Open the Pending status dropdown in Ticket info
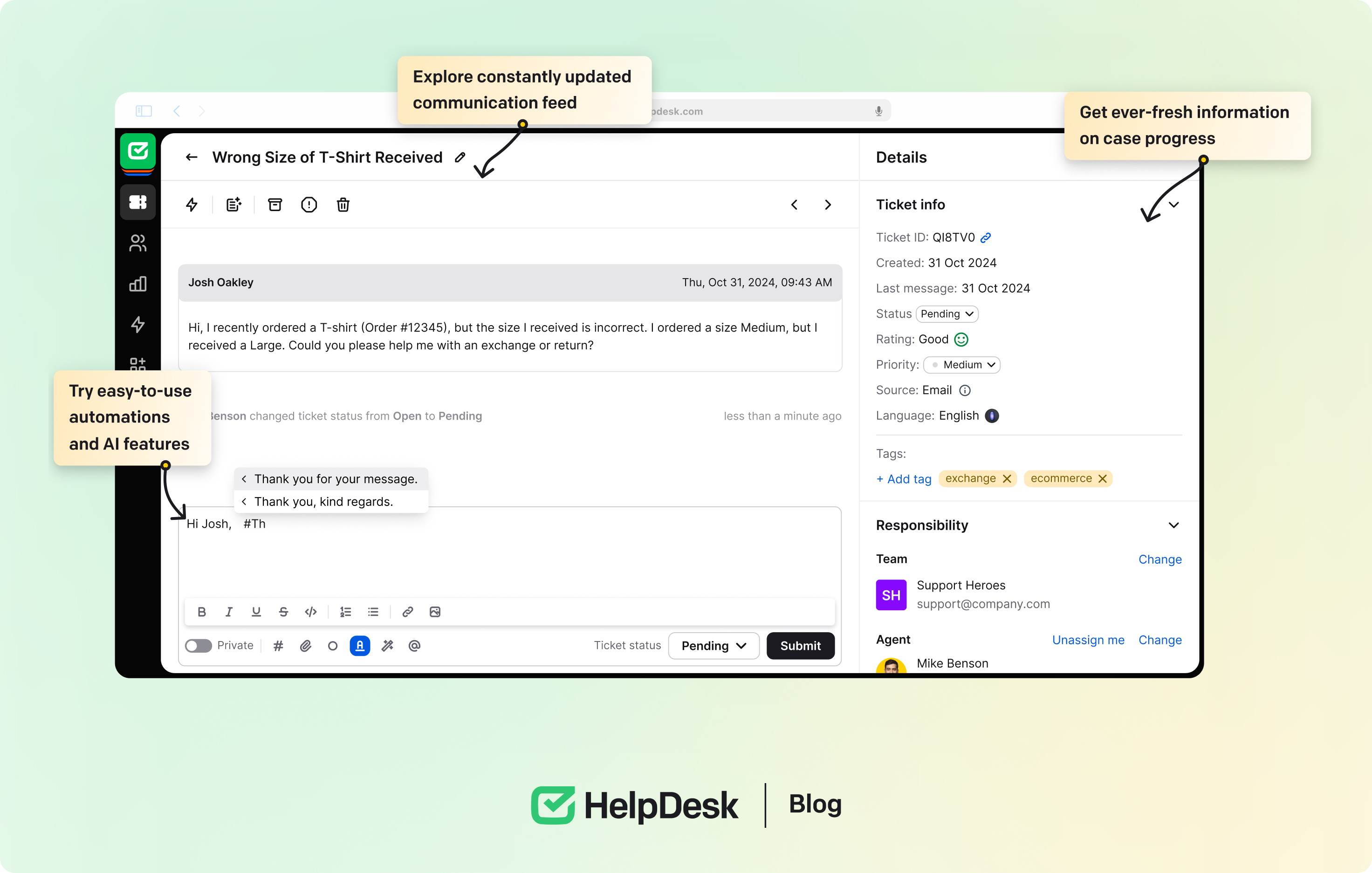This screenshot has width=1372, height=873. pyautogui.click(x=947, y=314)
